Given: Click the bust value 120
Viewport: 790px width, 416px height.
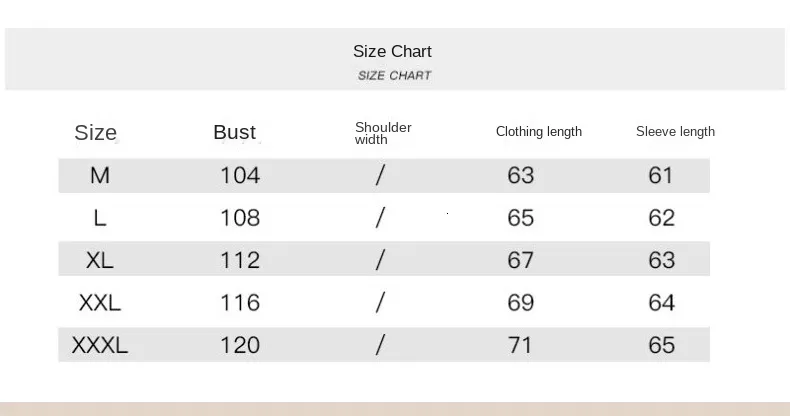Looking at the screenshot, I should tap(240, 346).
